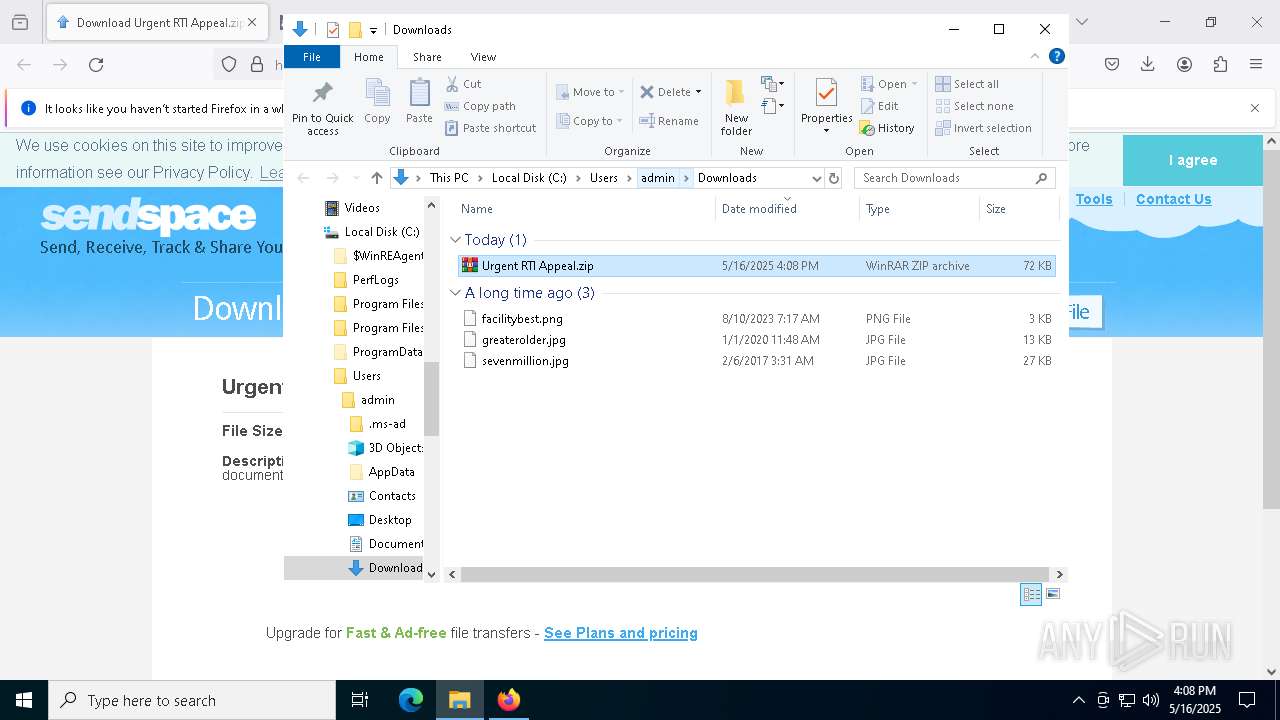Switch to the Share ribbon tab
The width and height of the screenshot is (1280, 720).
click(x=427, y=57)
